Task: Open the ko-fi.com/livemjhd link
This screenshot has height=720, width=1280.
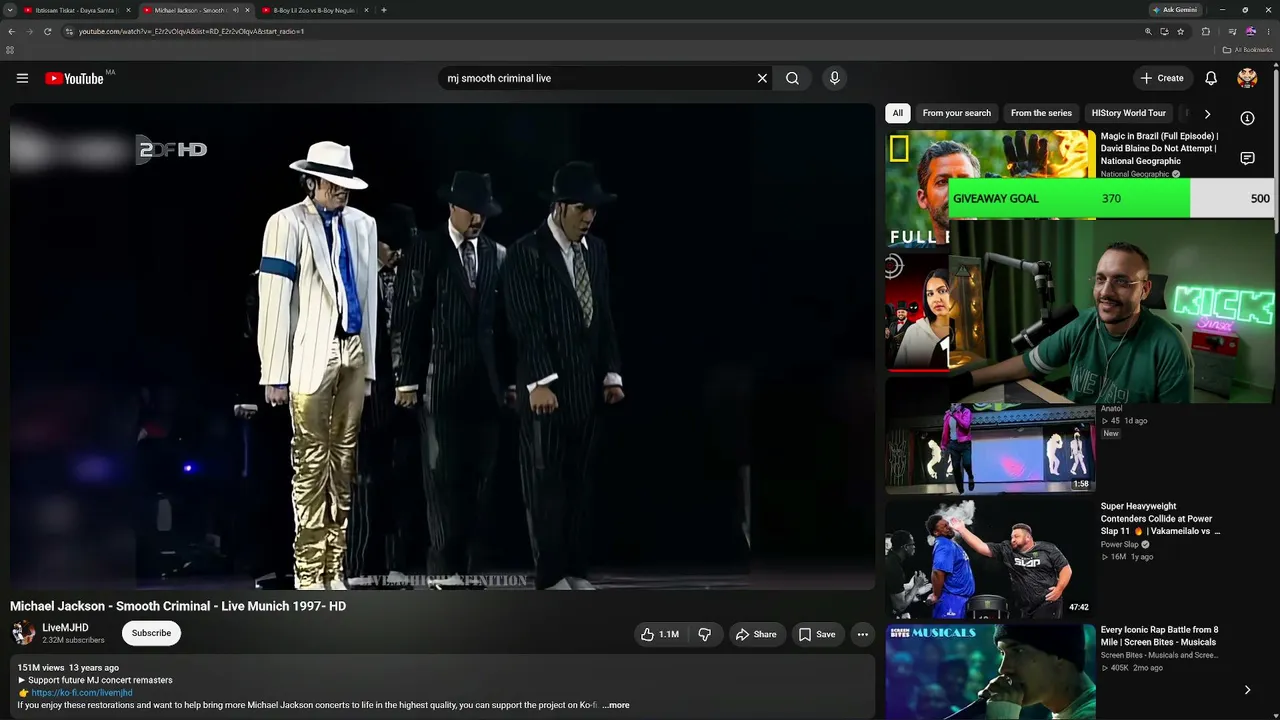Action: point(82,693)
